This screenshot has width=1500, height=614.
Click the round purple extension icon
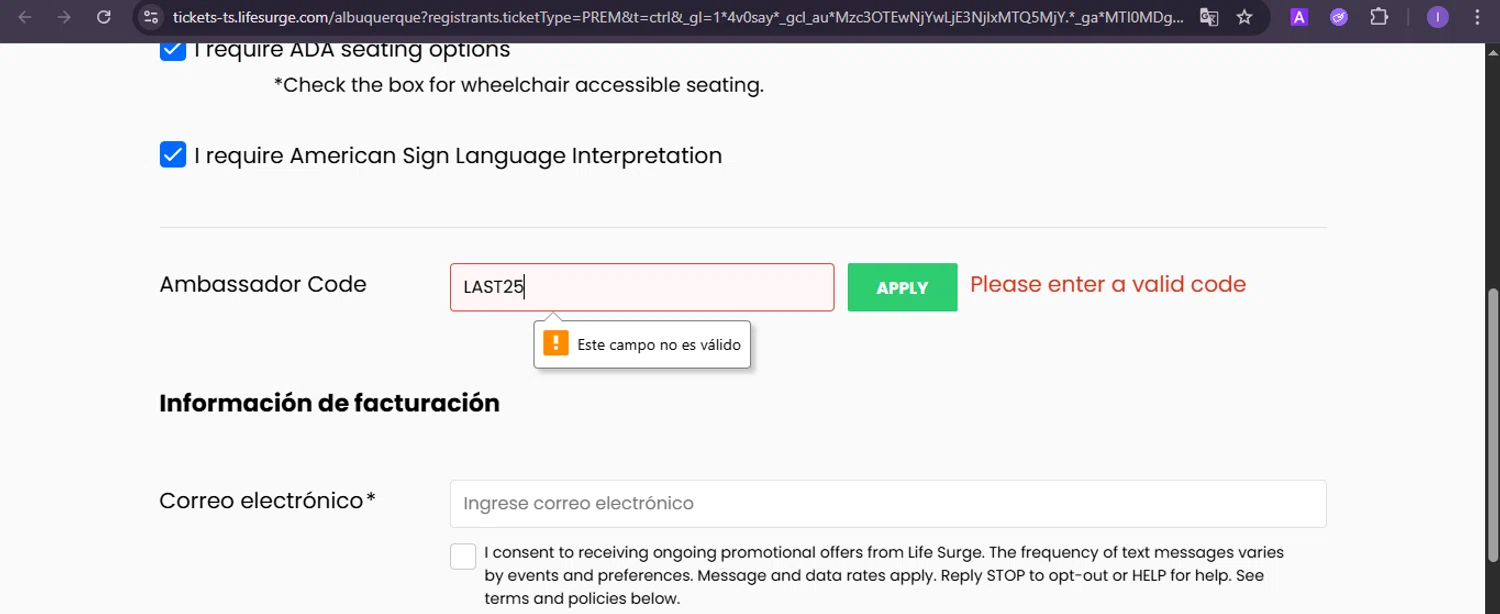[x=1339, y=17]
